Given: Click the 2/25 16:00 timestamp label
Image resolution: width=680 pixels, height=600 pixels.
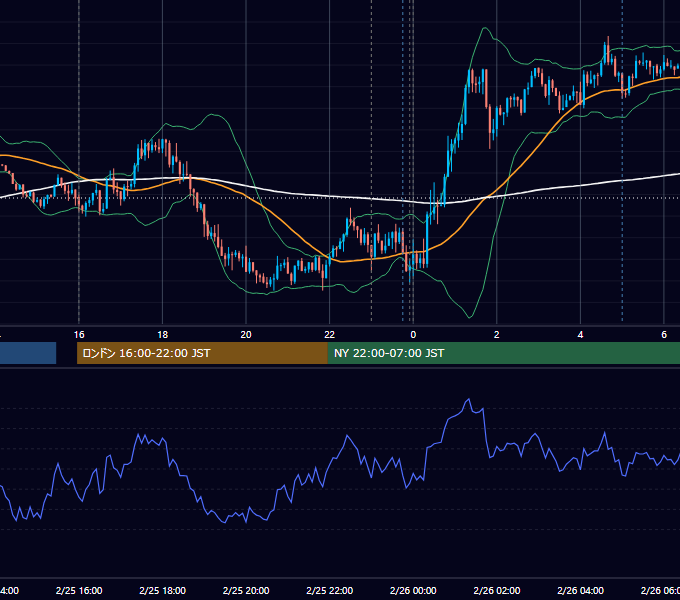Looking at the screenshot, I should [x=79, y=590].
